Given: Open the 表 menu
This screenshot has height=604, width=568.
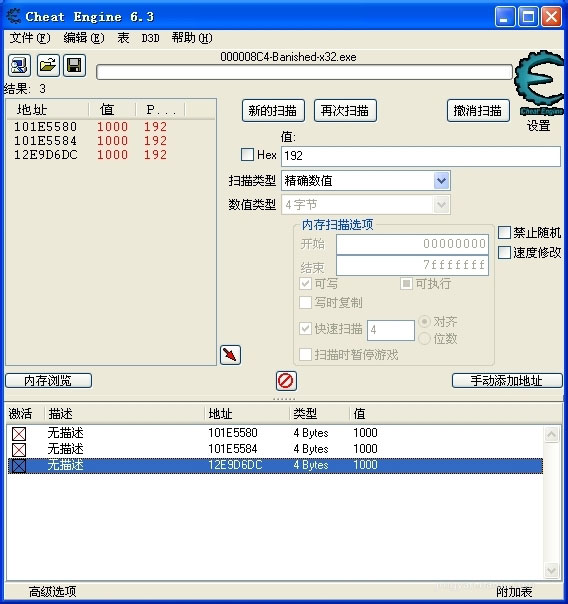Looking at the screenshot, I should click(x=123, y=38).
